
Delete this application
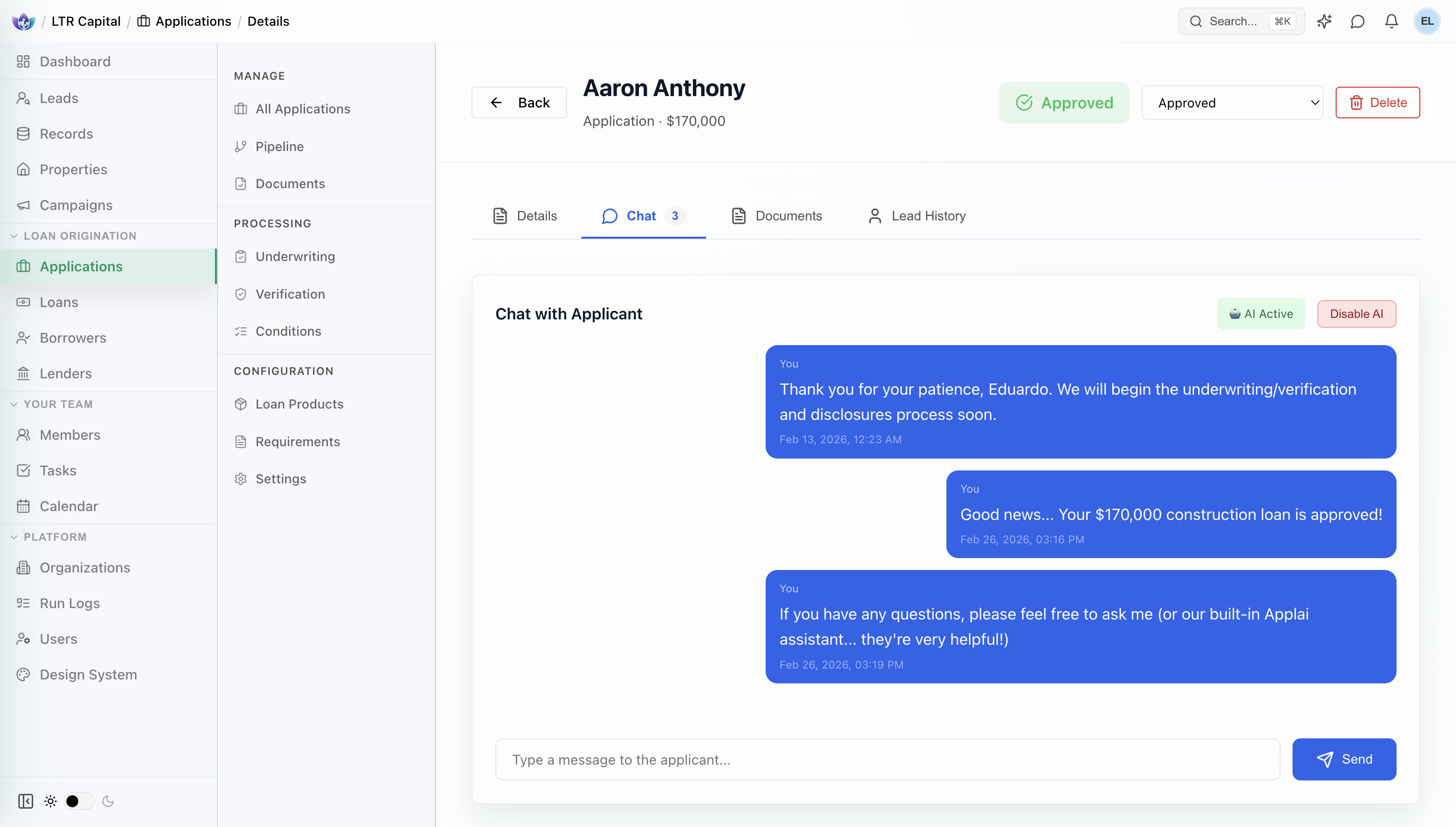tap(1378, 102)
